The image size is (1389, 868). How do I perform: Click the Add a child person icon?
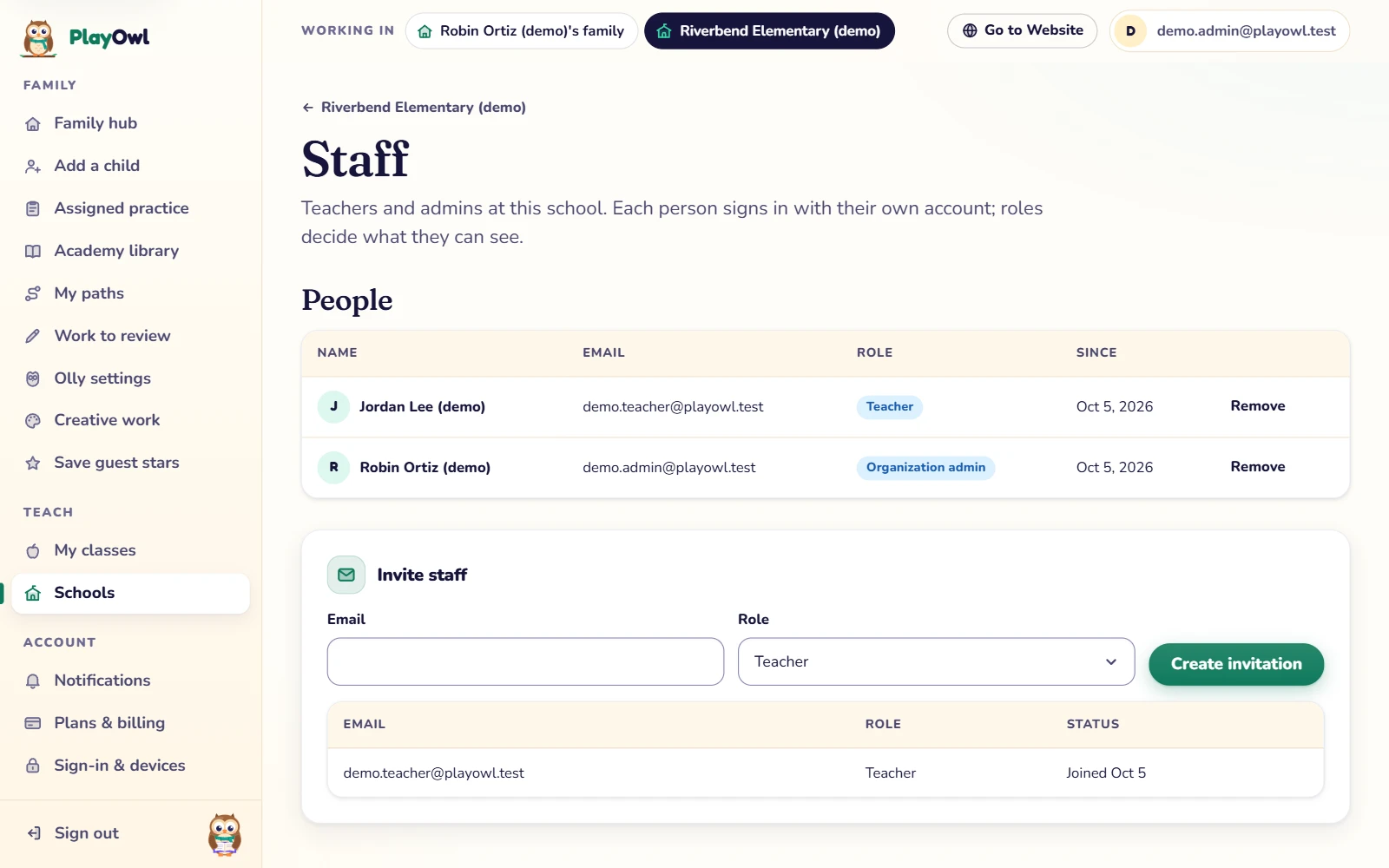click(33, 167)
